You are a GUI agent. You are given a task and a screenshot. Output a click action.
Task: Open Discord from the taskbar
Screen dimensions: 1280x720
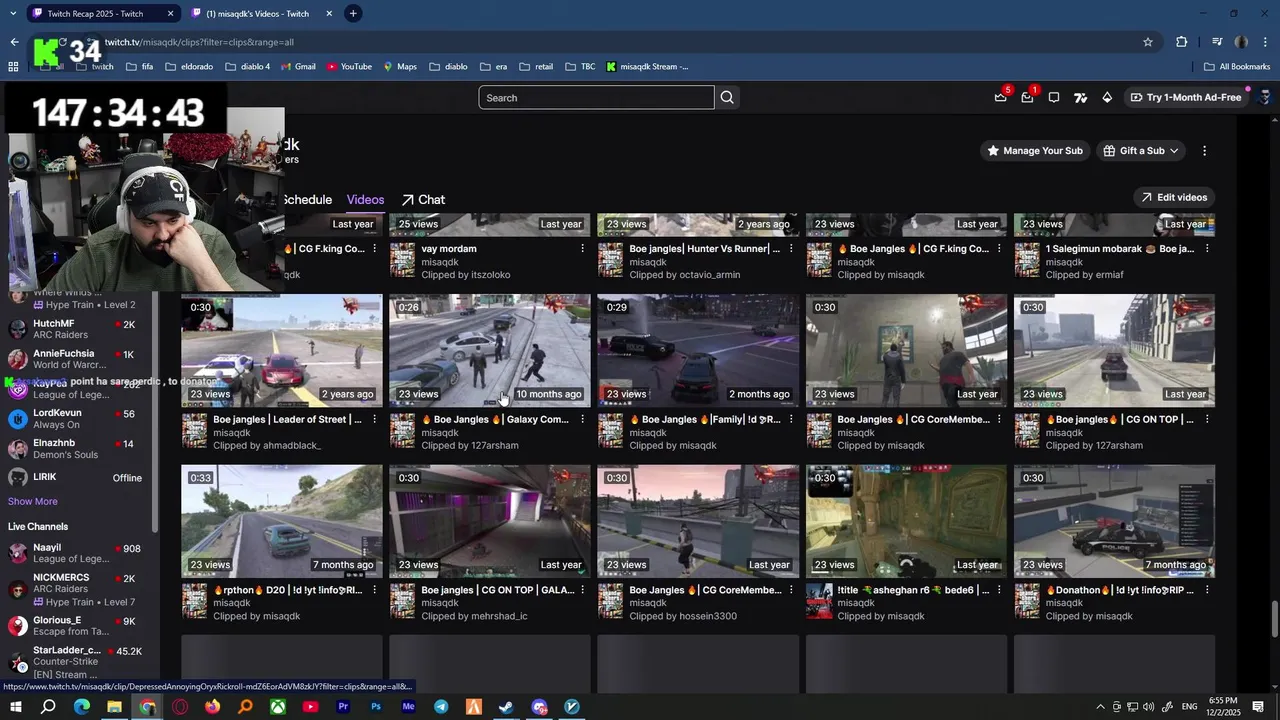(x=539, y=707)
